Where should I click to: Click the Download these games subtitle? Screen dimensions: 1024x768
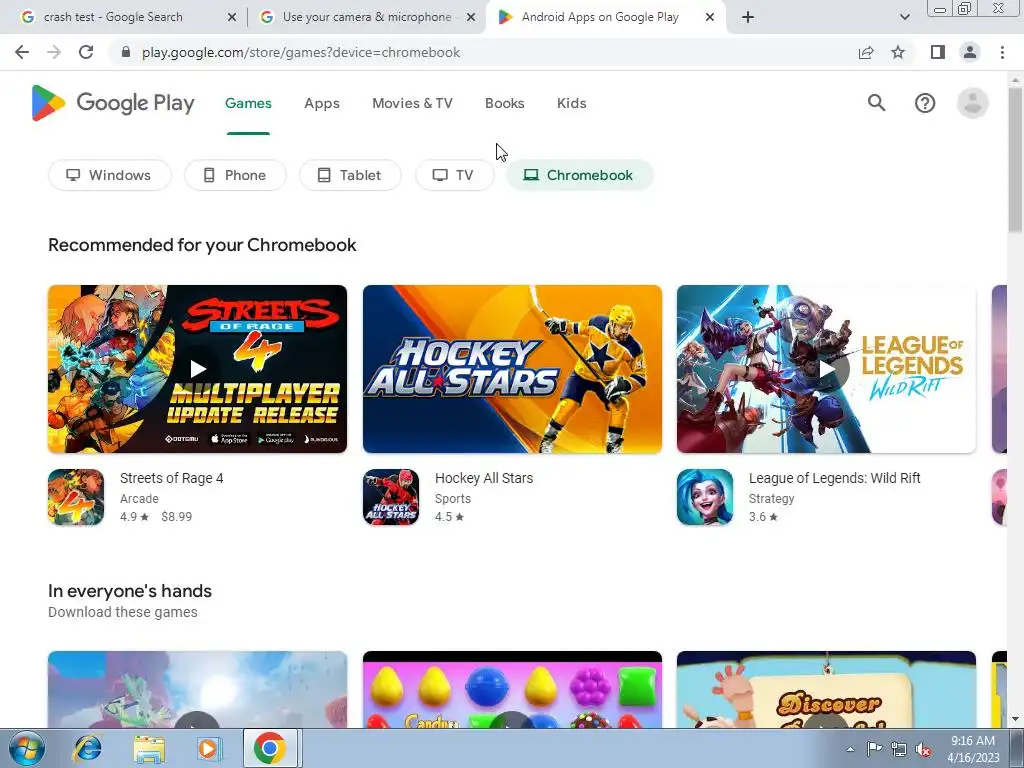[x=123, y=613]
